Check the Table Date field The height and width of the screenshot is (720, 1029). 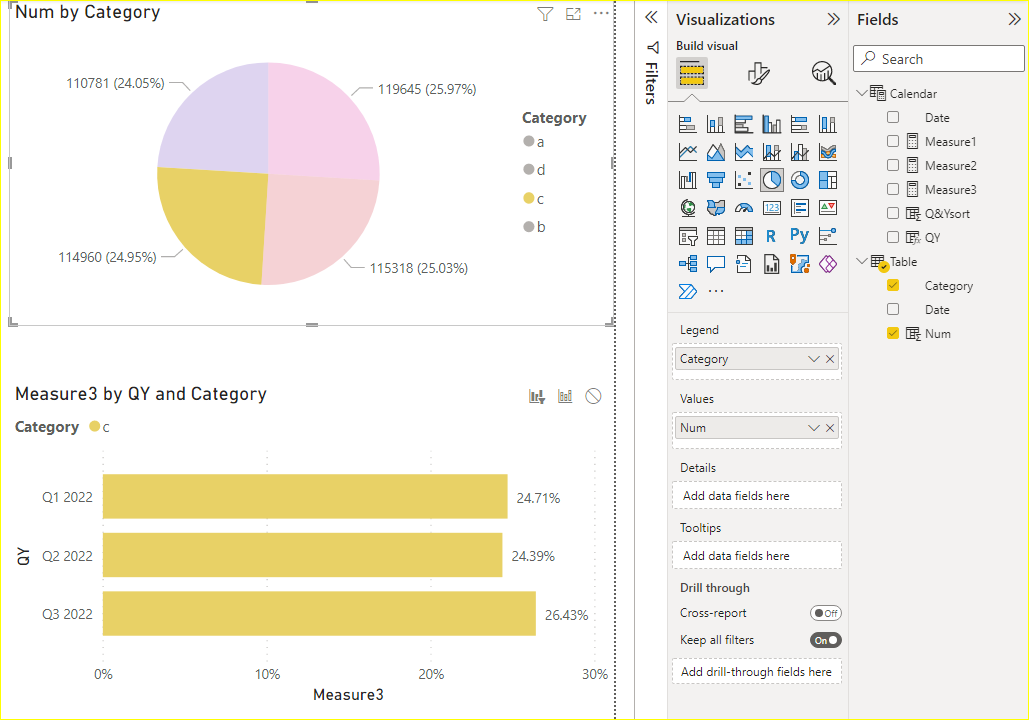point(892,309)
